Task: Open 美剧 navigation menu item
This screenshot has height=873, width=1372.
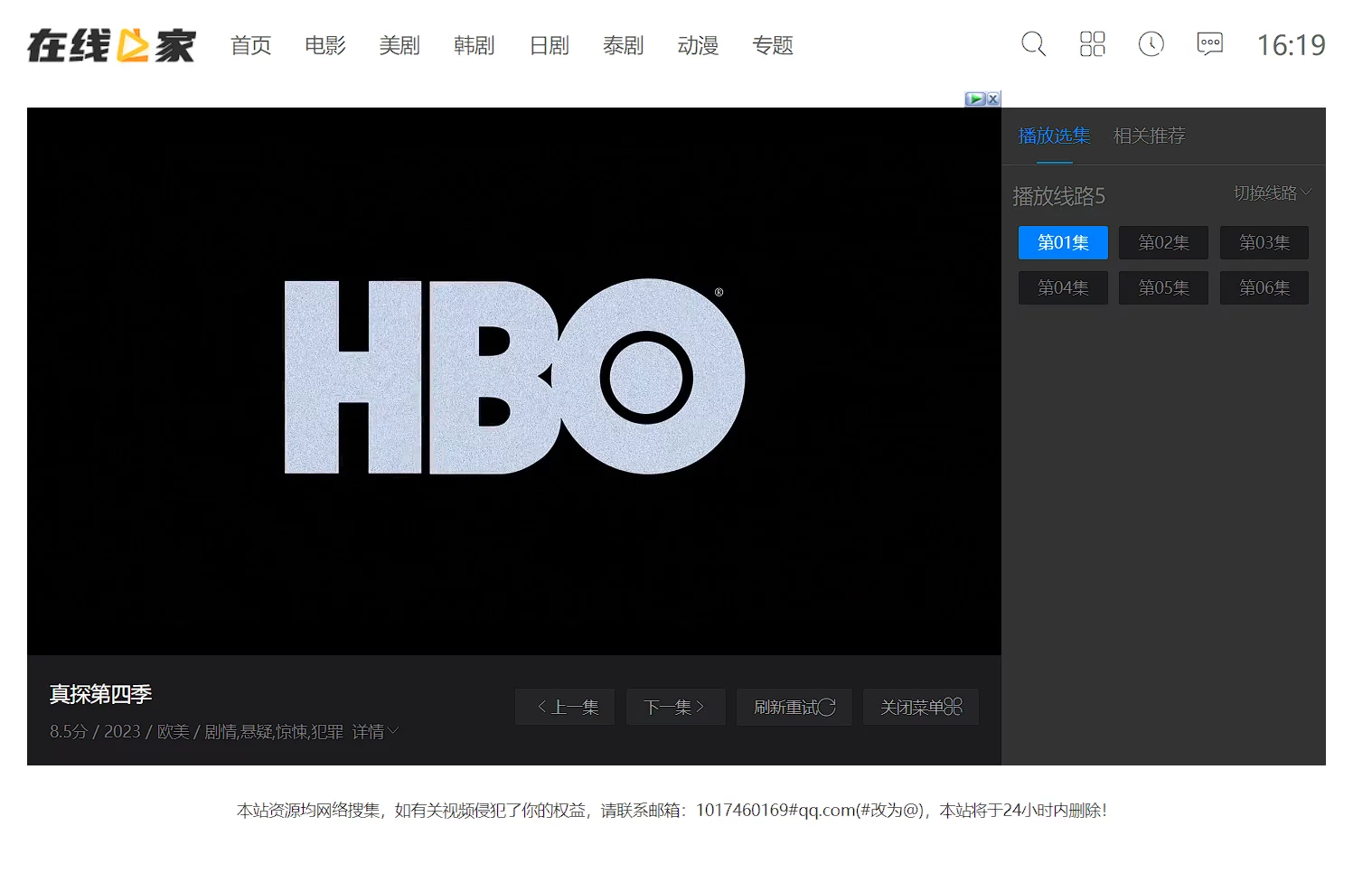Action: click(399, 45)
